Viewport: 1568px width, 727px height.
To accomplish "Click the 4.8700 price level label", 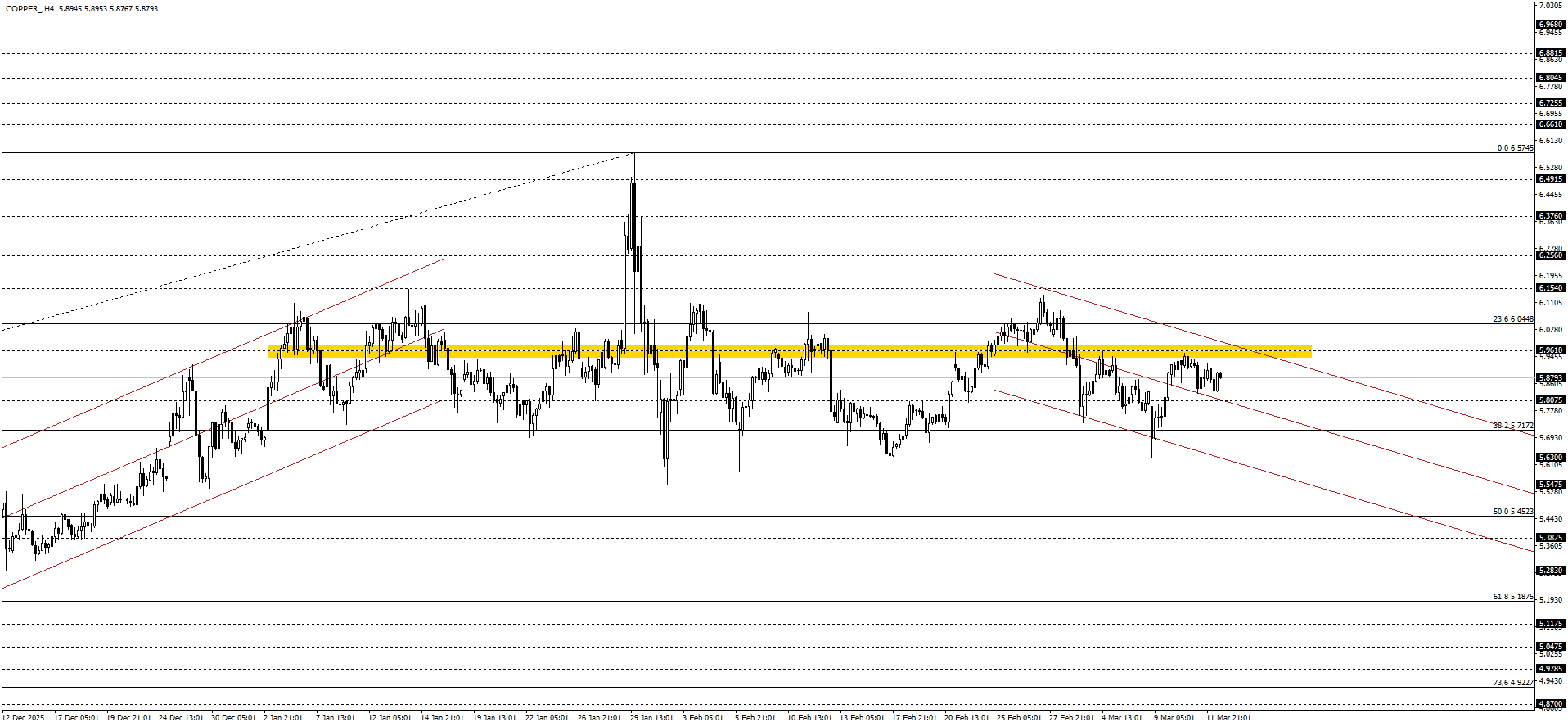I will [x=1551, y=704].
